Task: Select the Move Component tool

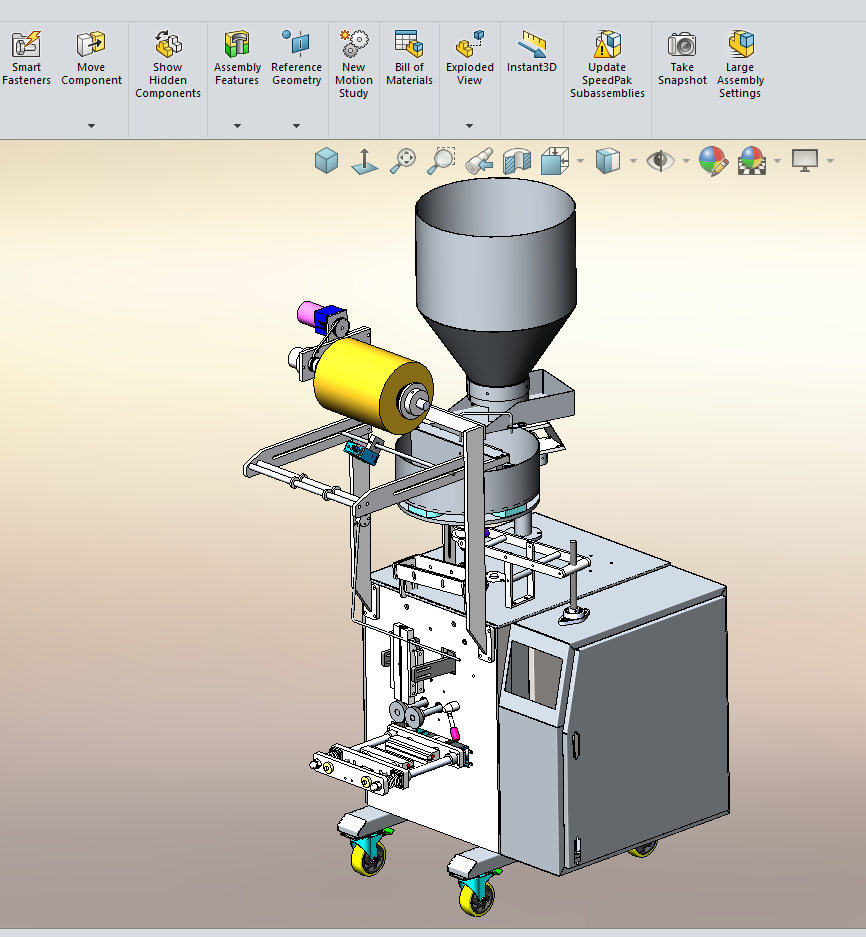Action: coord(91,59)
